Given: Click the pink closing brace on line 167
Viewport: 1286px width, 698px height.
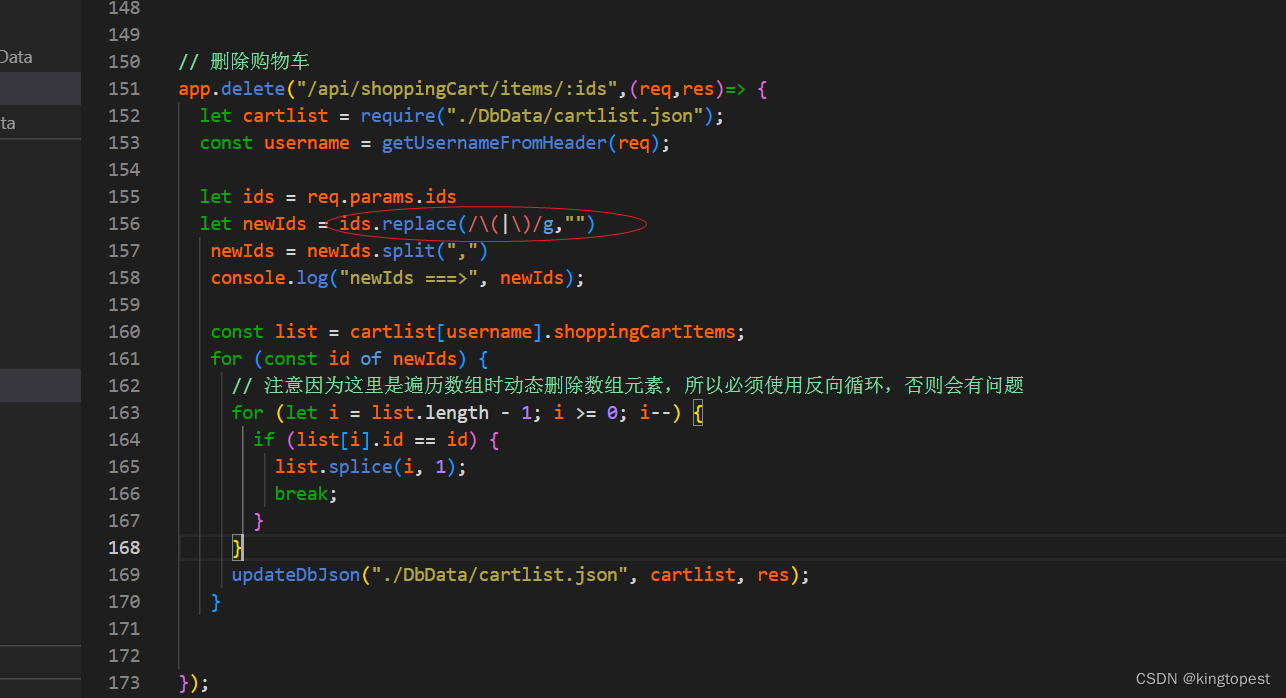Looking at the screenshot, I should pos(259,521).
